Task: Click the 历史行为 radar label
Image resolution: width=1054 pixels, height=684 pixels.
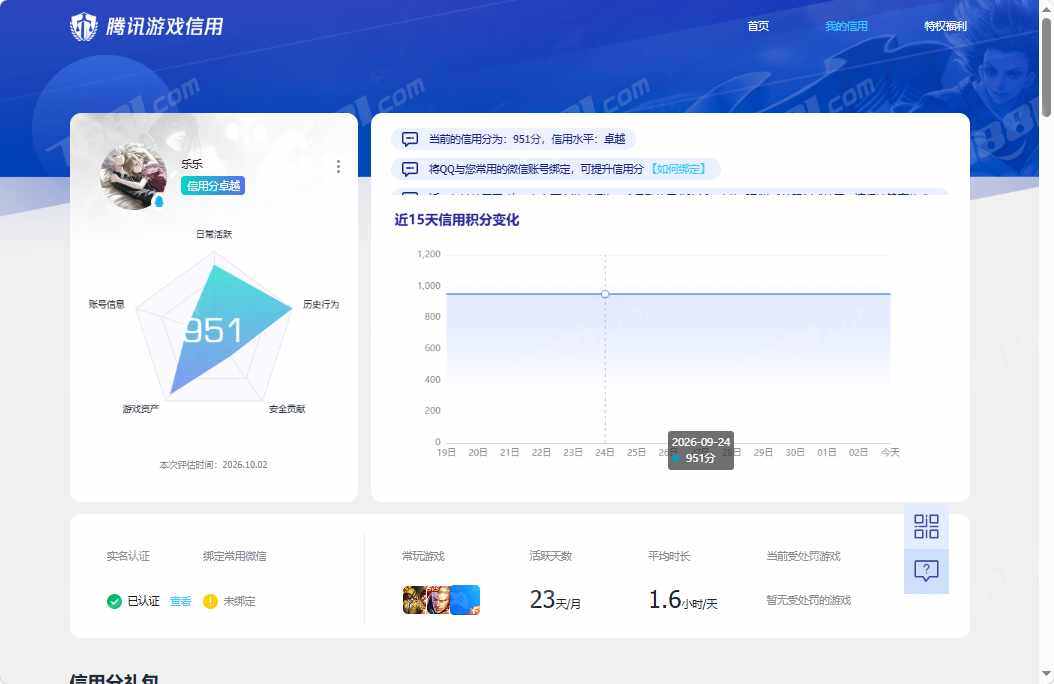Action: [x=321, y=304]
